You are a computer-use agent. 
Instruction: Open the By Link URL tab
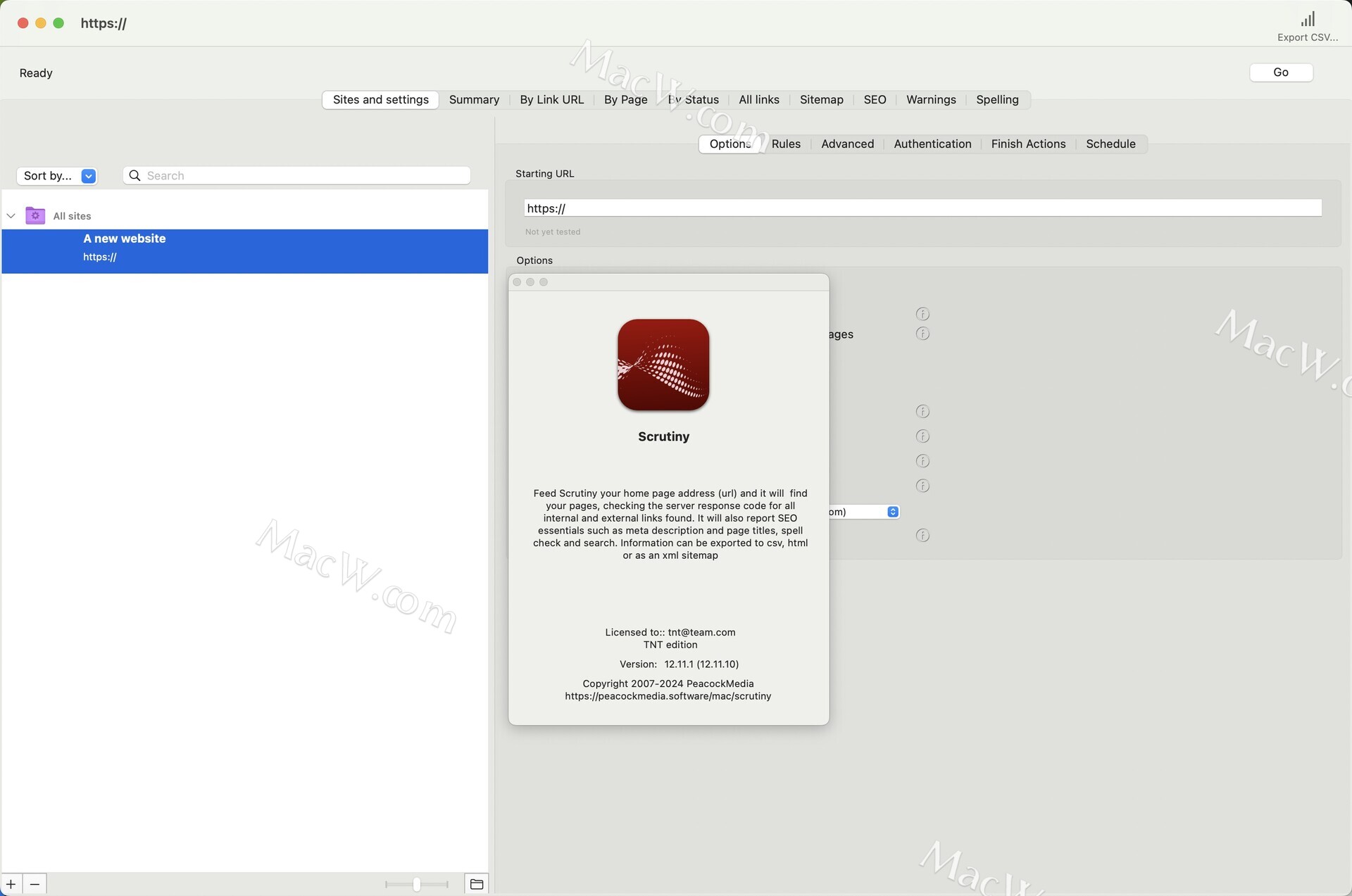coord(551,100)
